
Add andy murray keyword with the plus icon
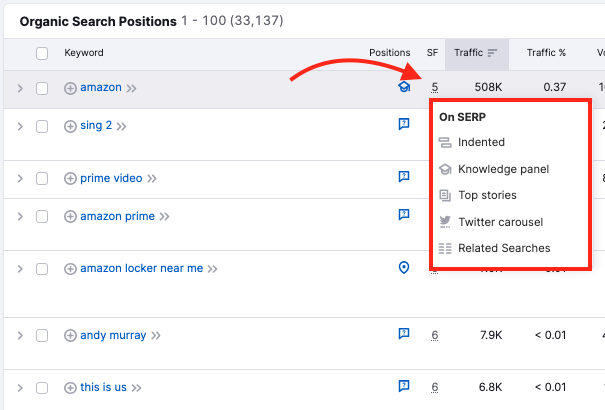[x=70, y=336]
